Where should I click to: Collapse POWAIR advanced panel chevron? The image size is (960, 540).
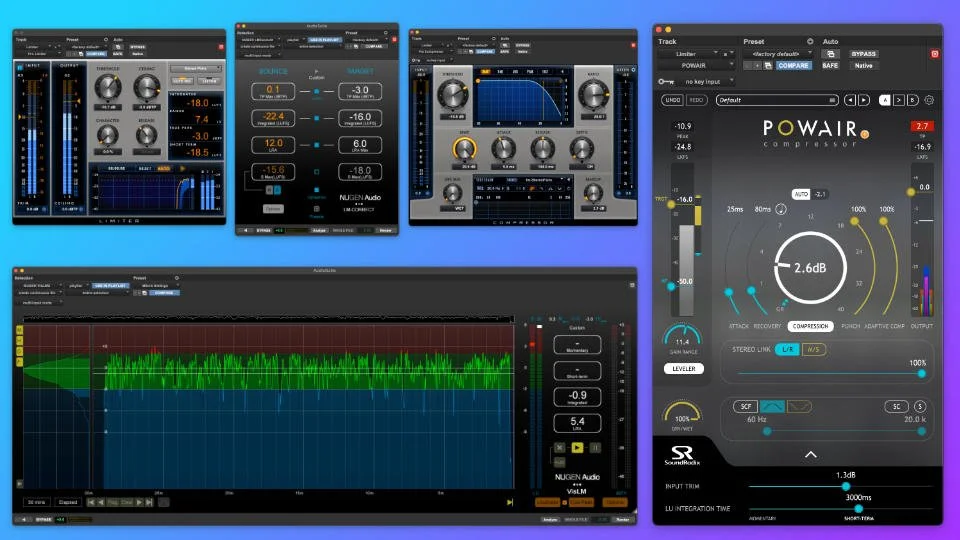811,454
